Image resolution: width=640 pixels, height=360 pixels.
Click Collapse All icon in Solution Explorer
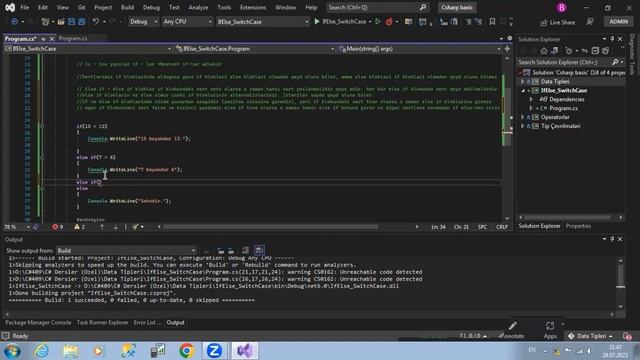click(x=595, y=51)
